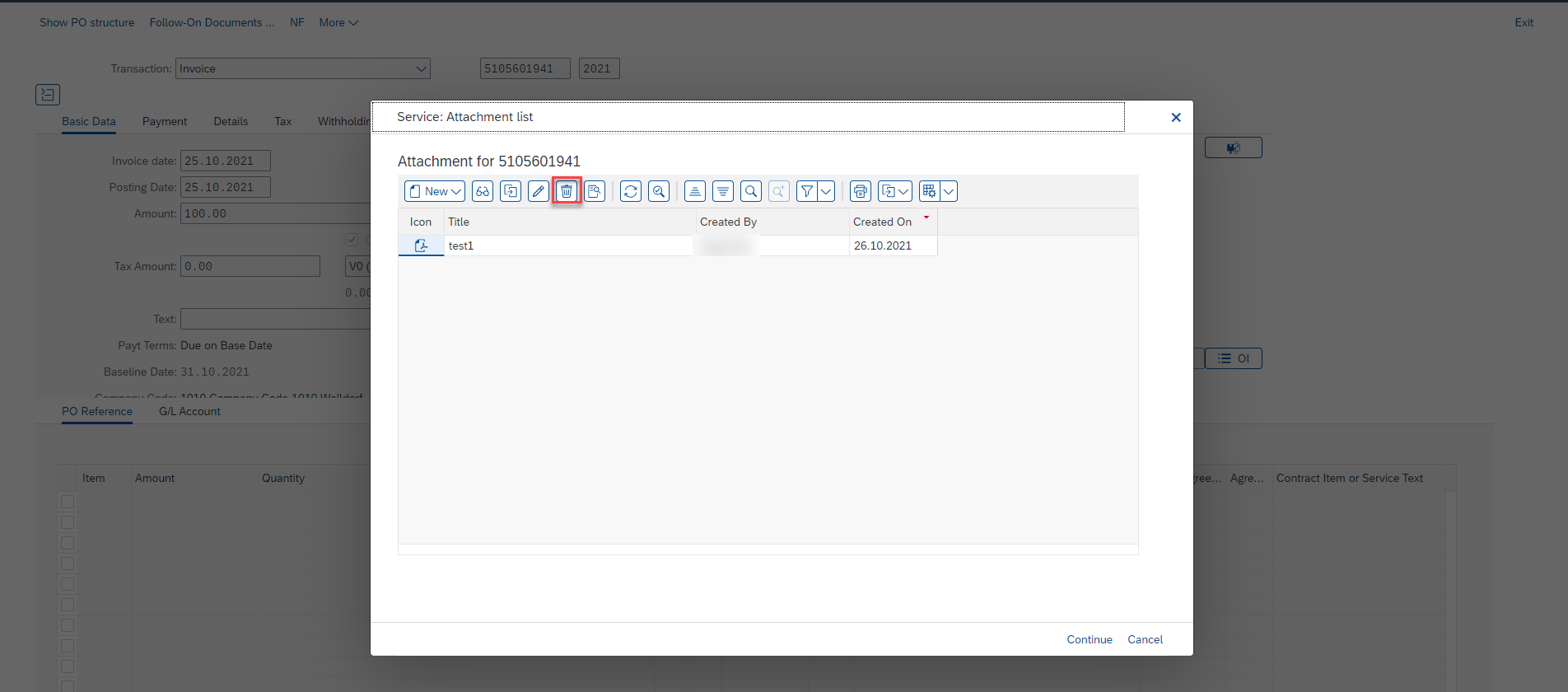Open the More menu in the top toolbar
This screenshot has width=1568, height=692.
tap(338, 22)
